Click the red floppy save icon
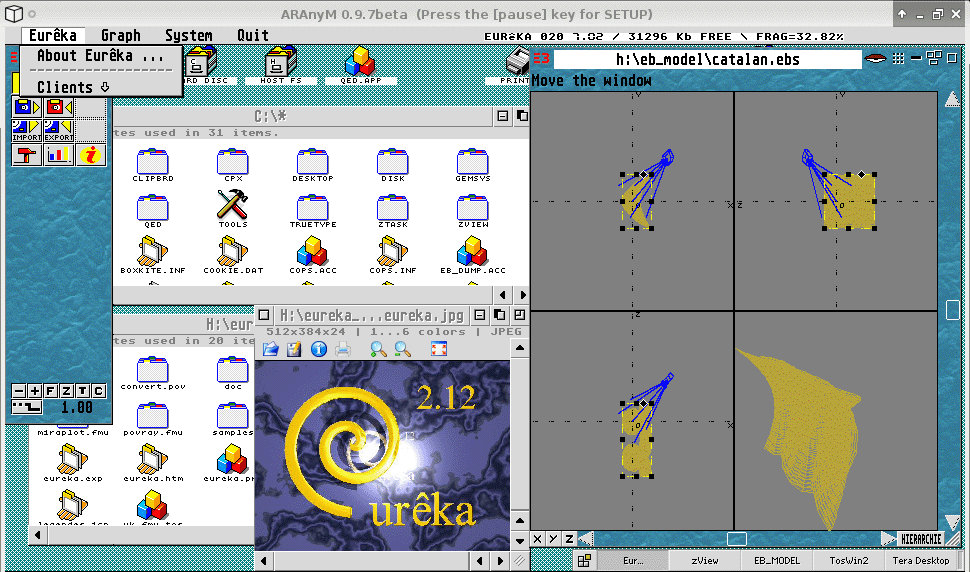 click(x=59, y=107)
